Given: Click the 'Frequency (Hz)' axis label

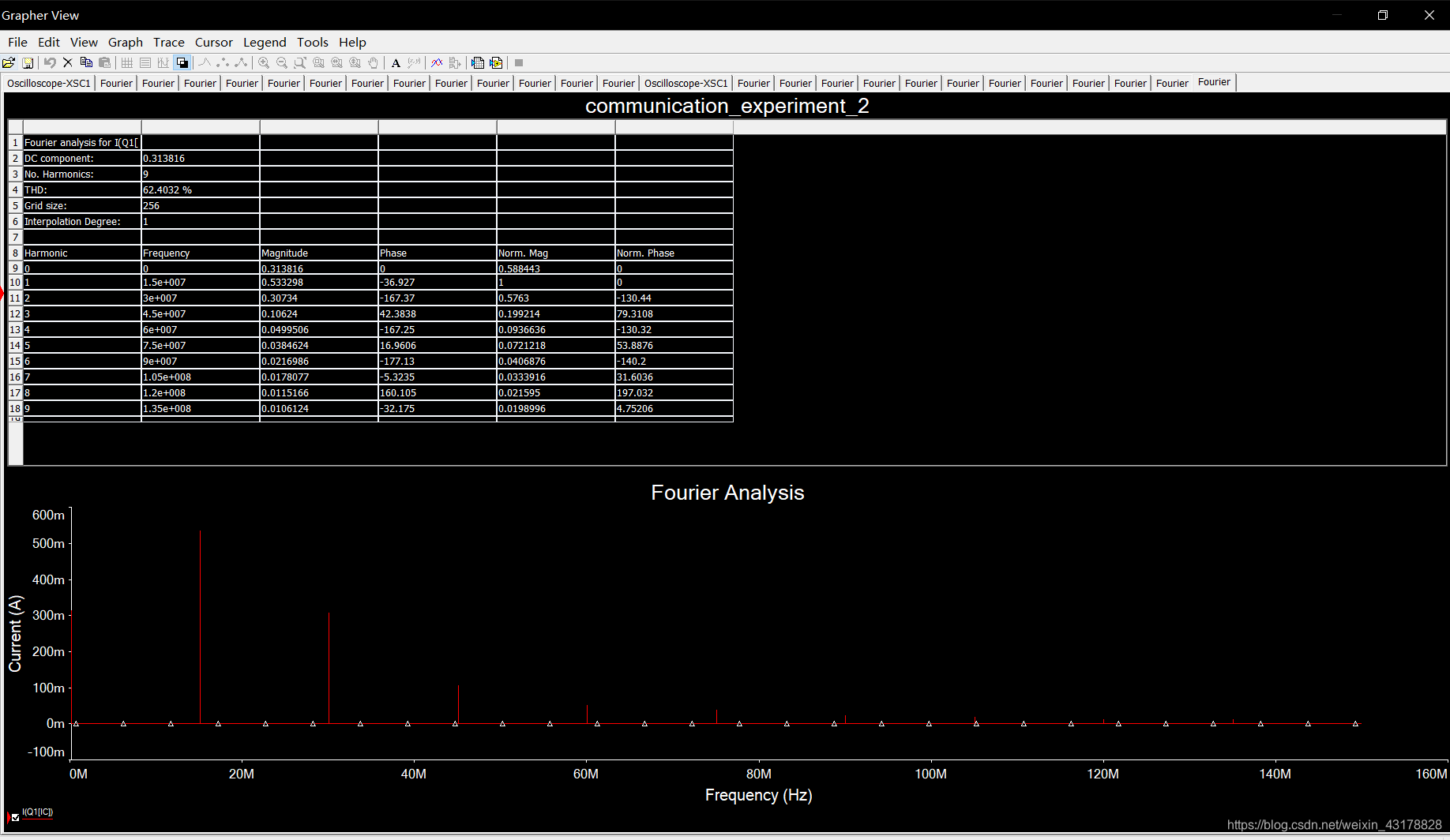Looking at the screenshot, I should (758, 795).
